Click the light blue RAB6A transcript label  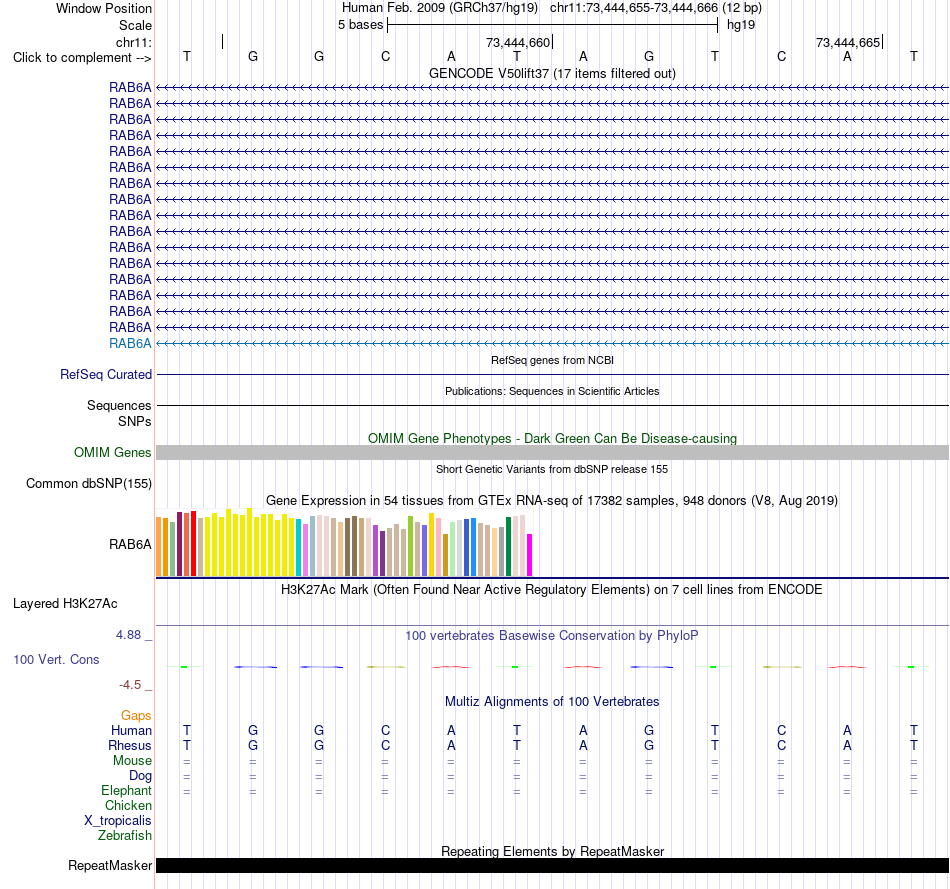[130, 344]
